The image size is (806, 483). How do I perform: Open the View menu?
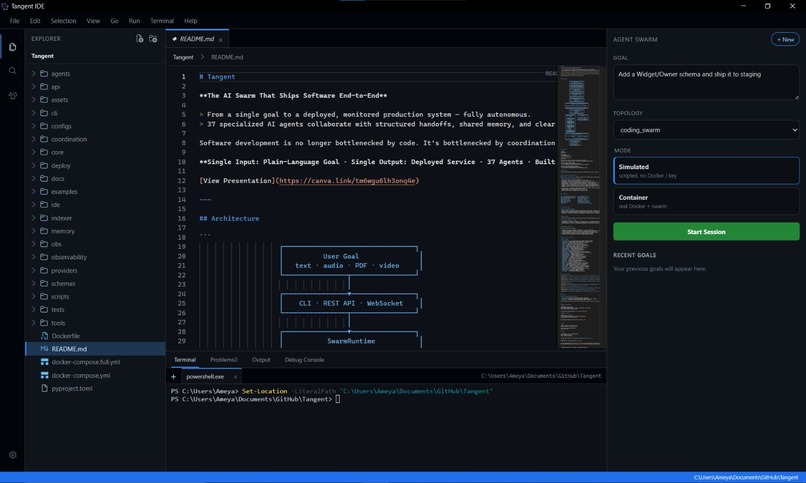[93, 21]
